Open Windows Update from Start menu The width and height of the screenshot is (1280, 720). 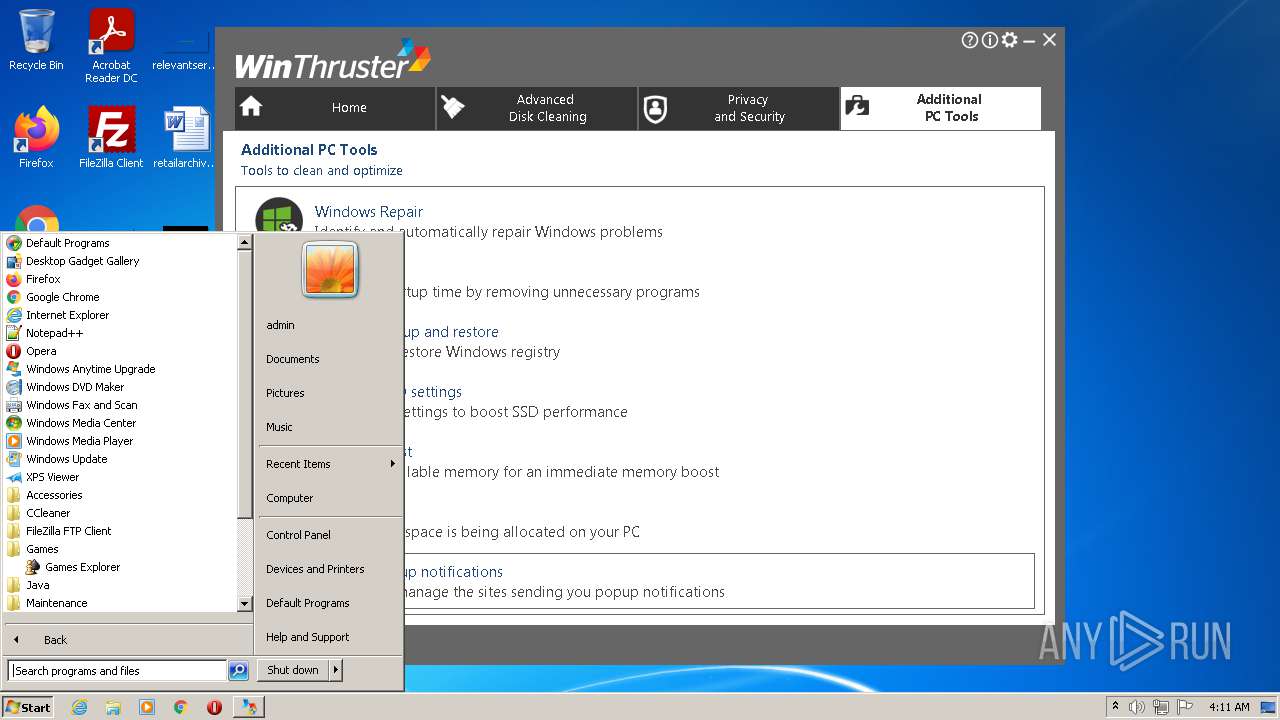(66, 459)
